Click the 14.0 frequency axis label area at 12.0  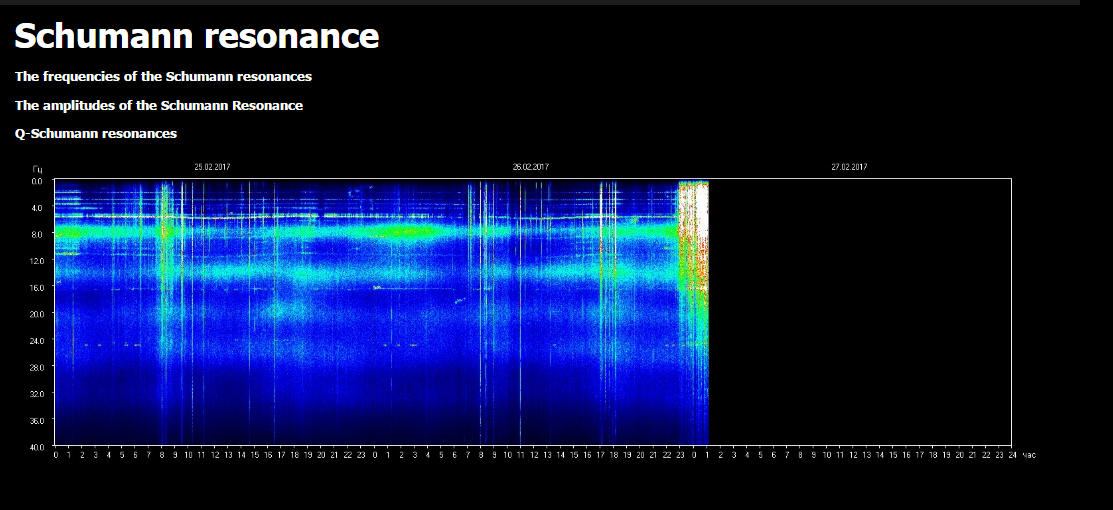(x=36, y=261)
